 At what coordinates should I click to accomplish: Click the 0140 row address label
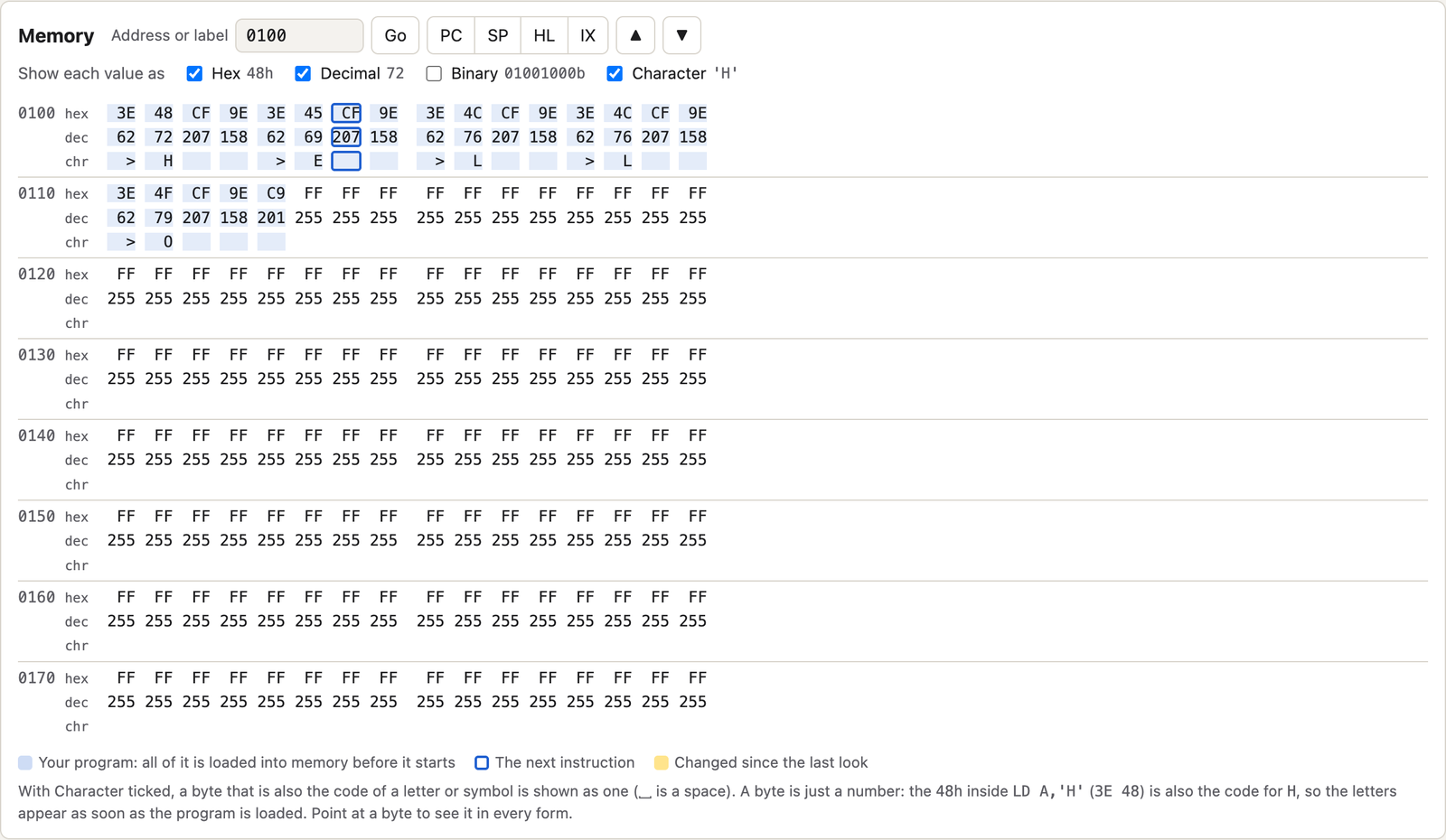37,435
